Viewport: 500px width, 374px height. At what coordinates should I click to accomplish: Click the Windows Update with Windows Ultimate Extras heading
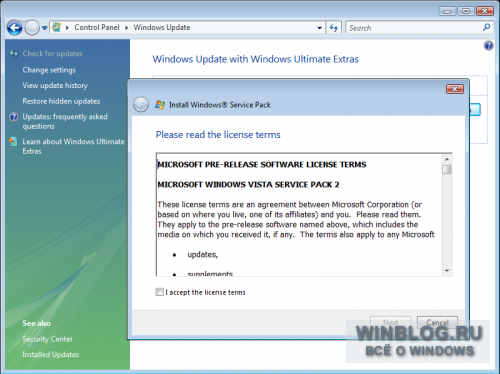(256, 59)
